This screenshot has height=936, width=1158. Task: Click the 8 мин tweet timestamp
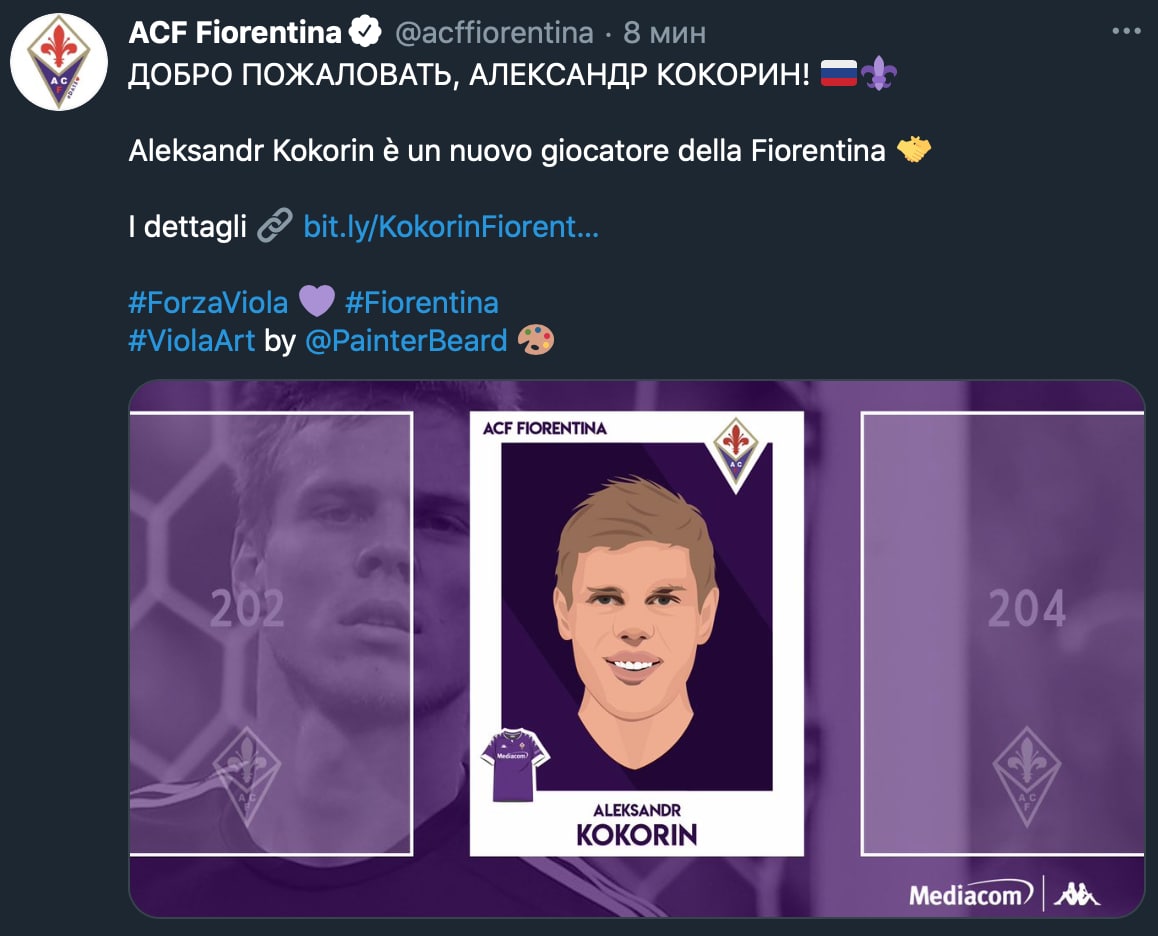(x=665, y=33)
